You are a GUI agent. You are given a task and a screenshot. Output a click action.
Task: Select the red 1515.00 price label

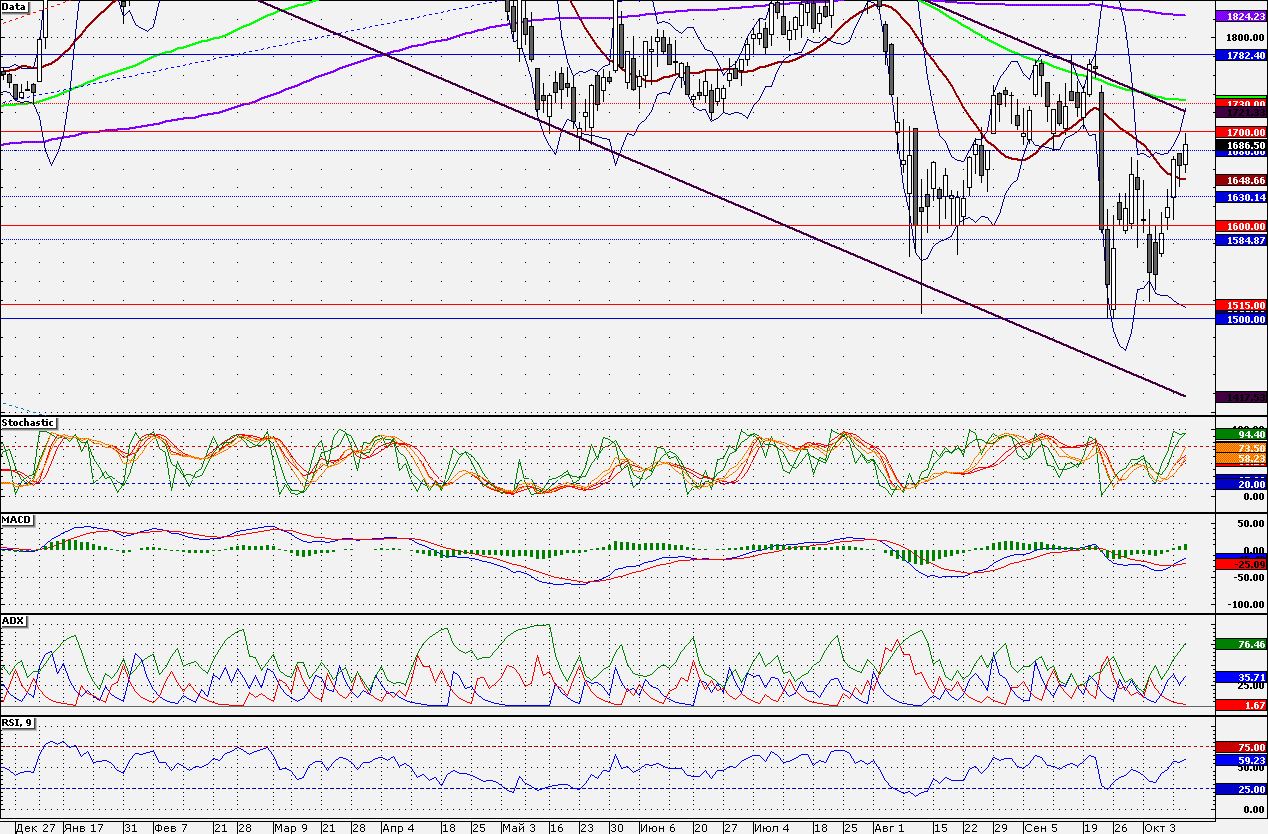pos(1240,305)
